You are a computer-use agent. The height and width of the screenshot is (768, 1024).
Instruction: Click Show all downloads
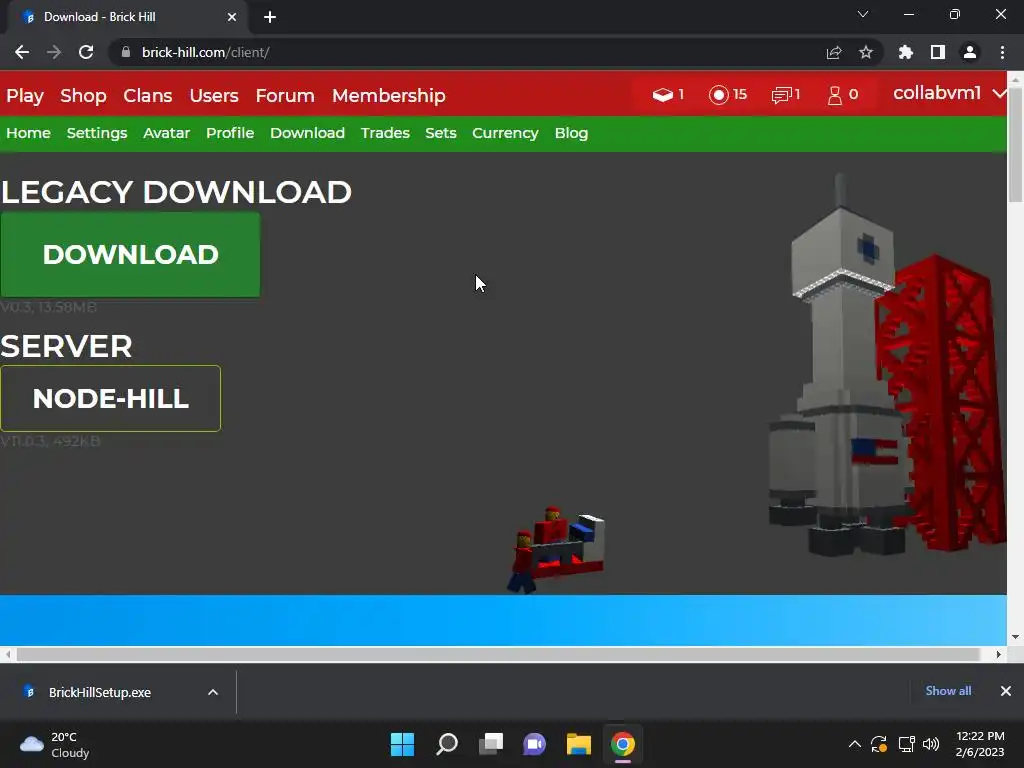[948, 691]
